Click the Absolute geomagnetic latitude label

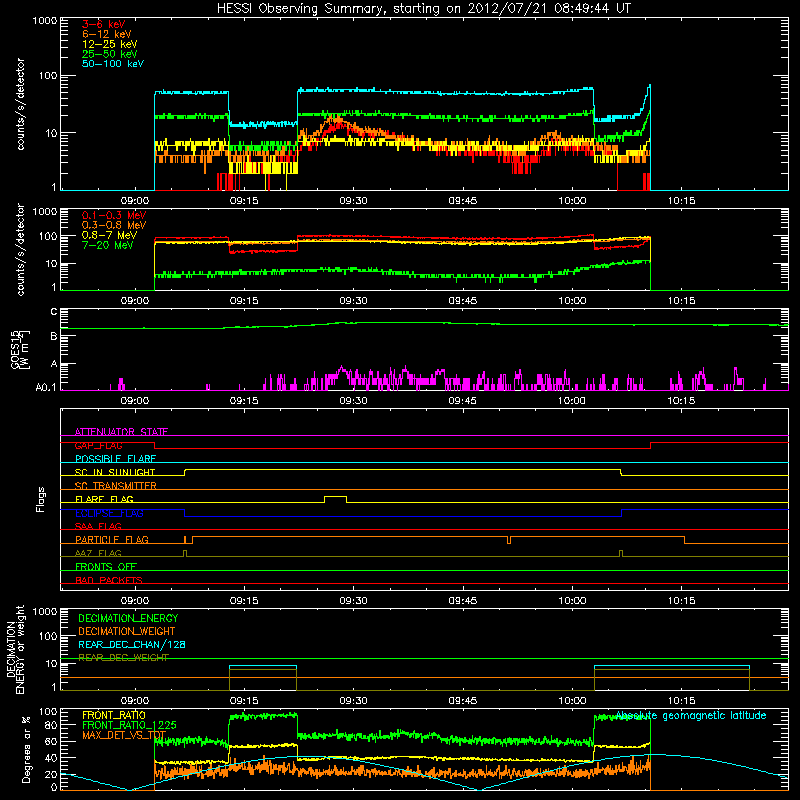click(691, 715)
